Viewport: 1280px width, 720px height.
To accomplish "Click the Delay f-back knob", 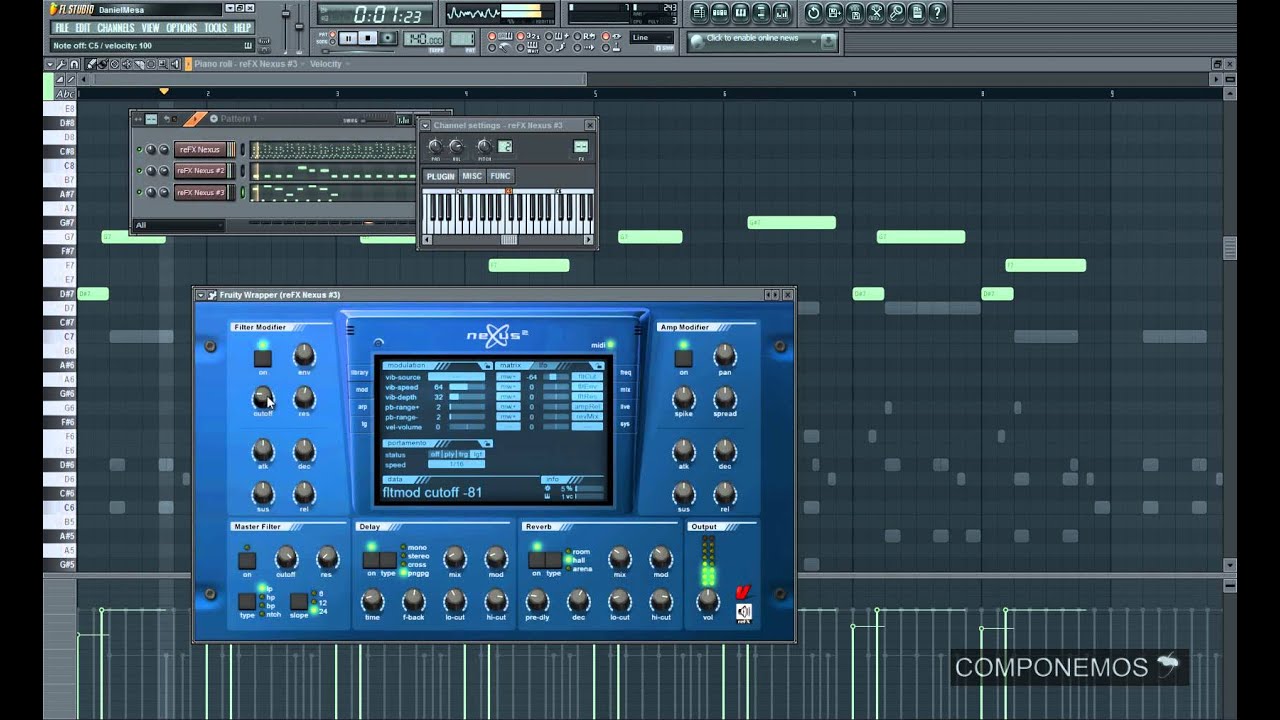I will point(413,600).
